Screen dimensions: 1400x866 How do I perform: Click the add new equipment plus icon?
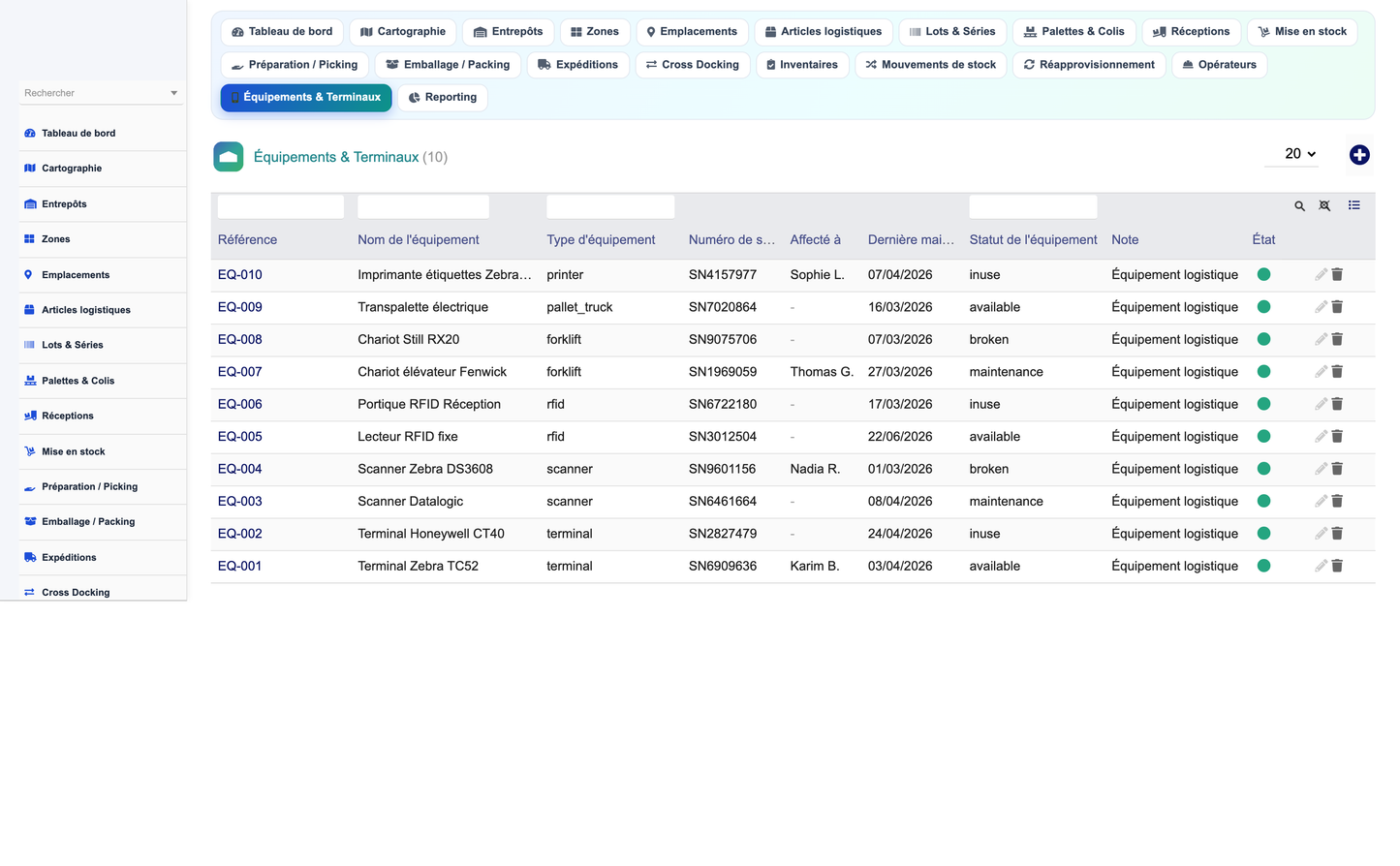1359,155
